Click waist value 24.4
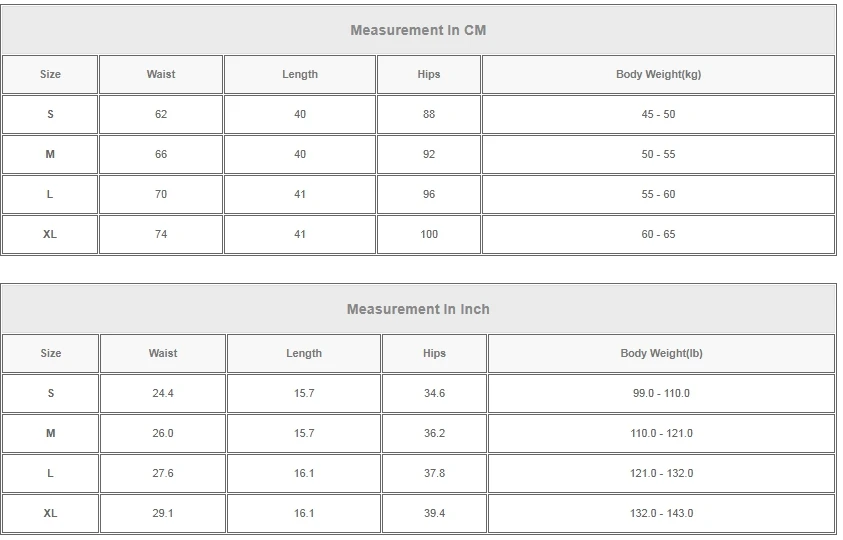The width and height of the screenshot is (843, 540). click(163, 393)
